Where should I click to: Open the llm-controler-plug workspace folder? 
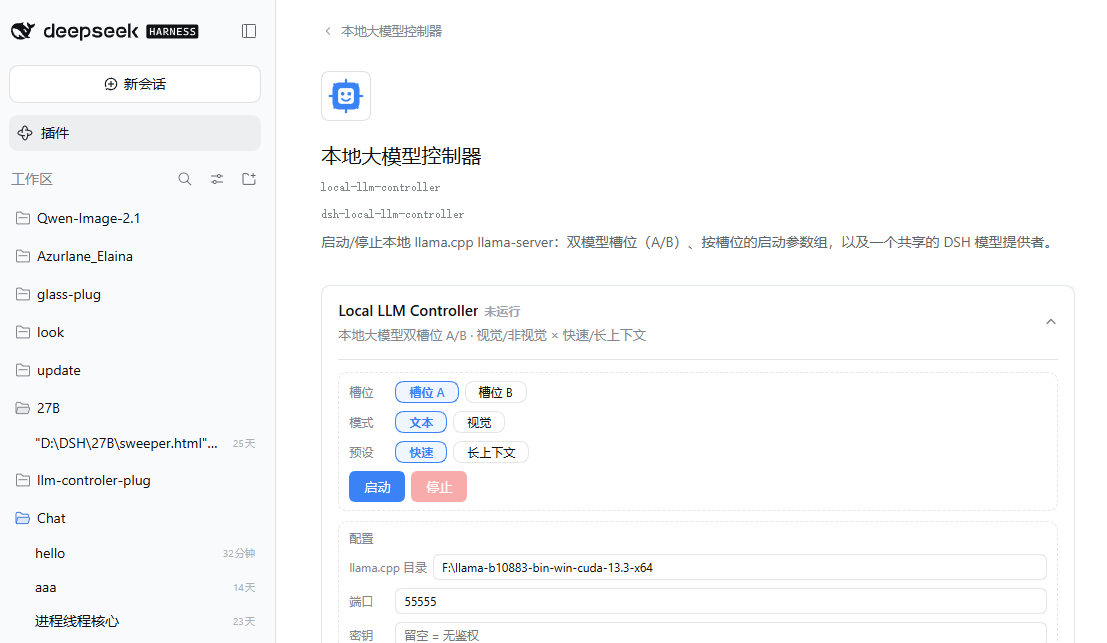(135, 481)
